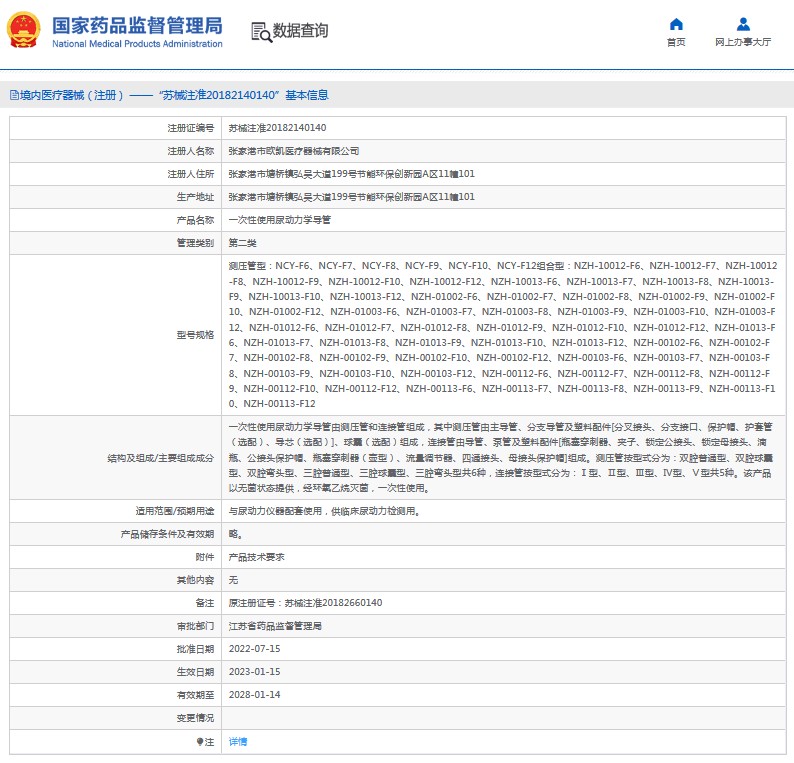Screen dimensions: 794x763
Task: Open the 数据查询 search icon
Action: pos(261,31)
